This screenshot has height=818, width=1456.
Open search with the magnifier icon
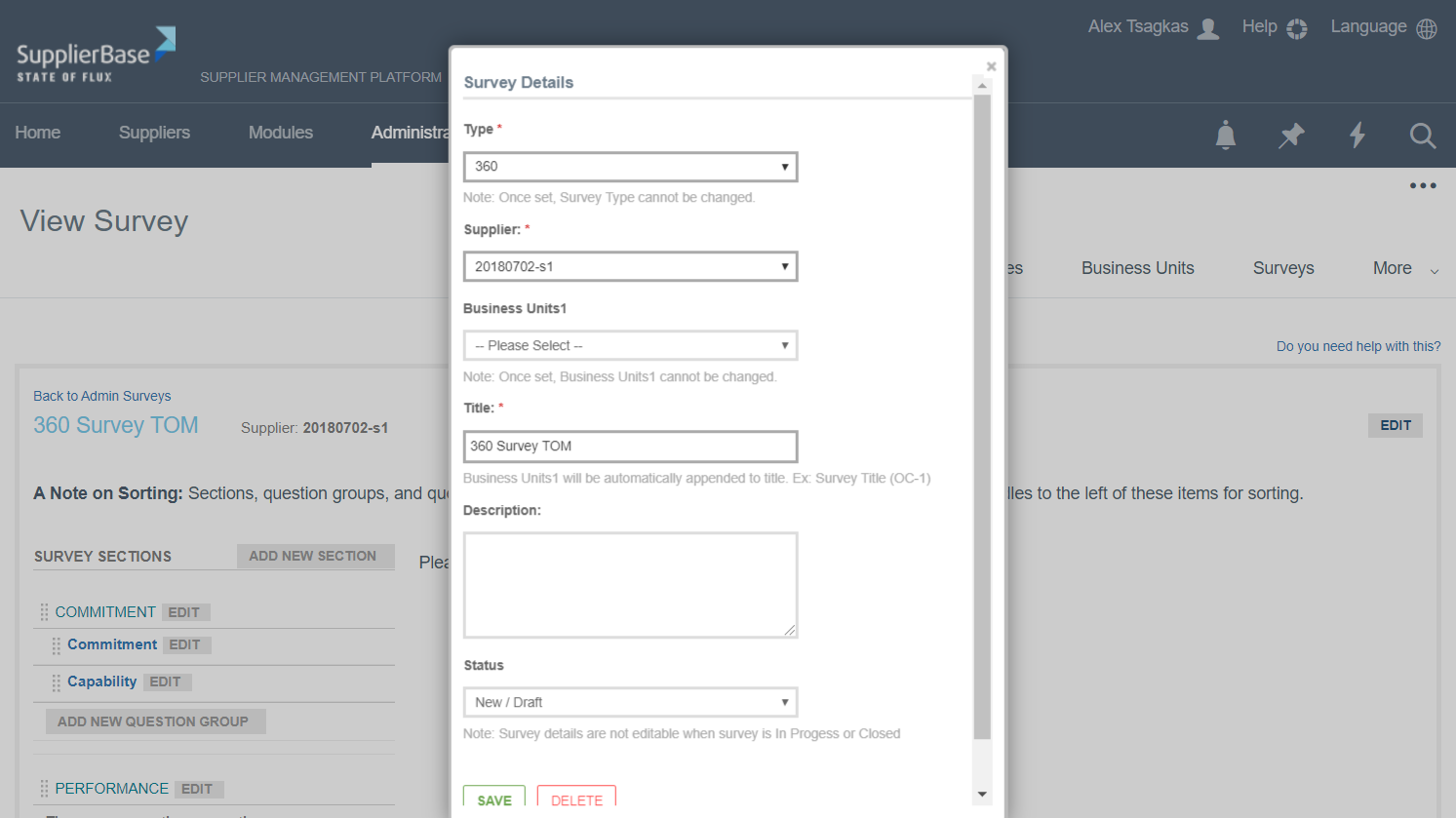(x=1423, y=136)
